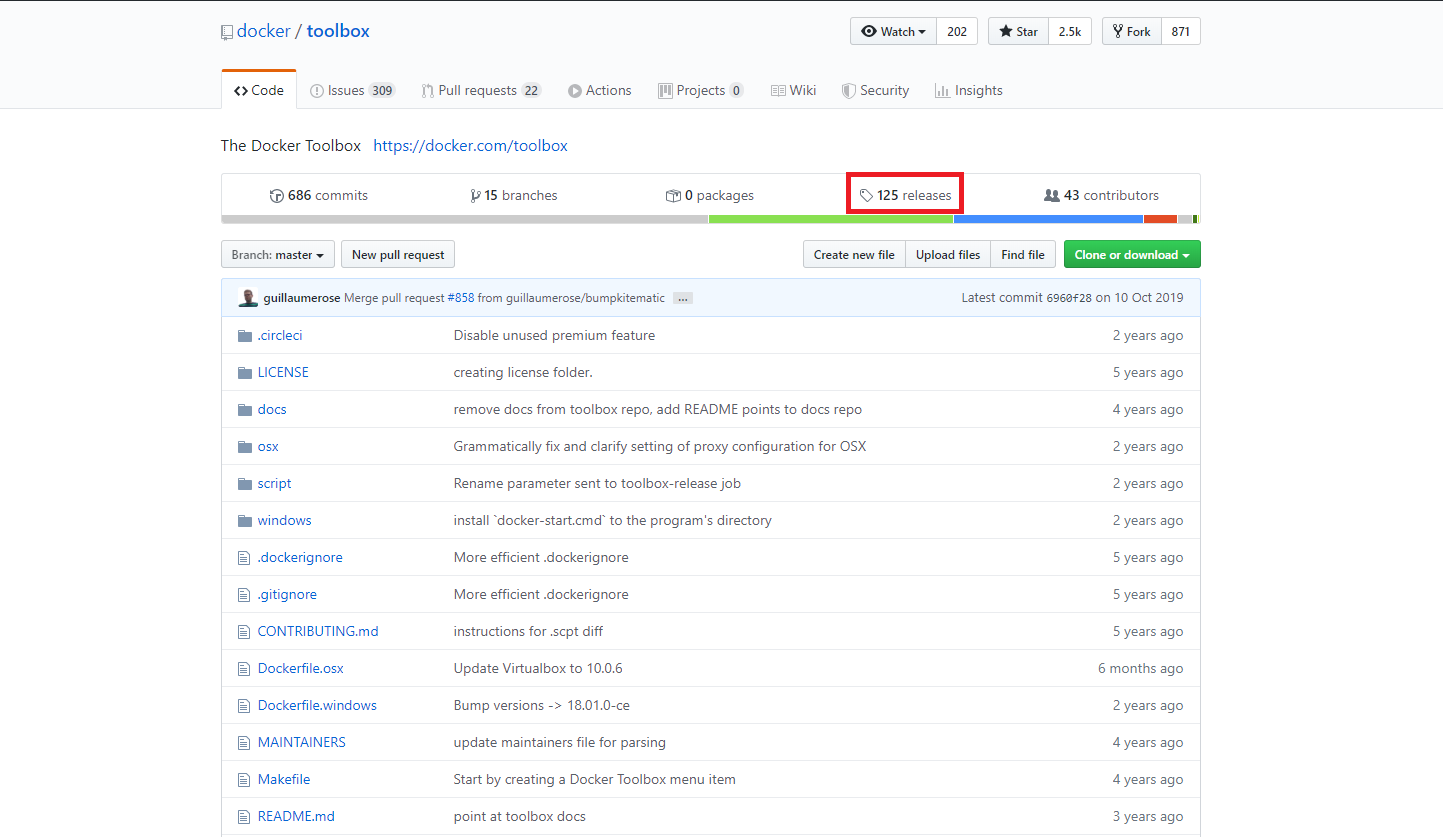View the 43 contributors
This screenshot has height=837, width=1443.
pos(1101,196)
